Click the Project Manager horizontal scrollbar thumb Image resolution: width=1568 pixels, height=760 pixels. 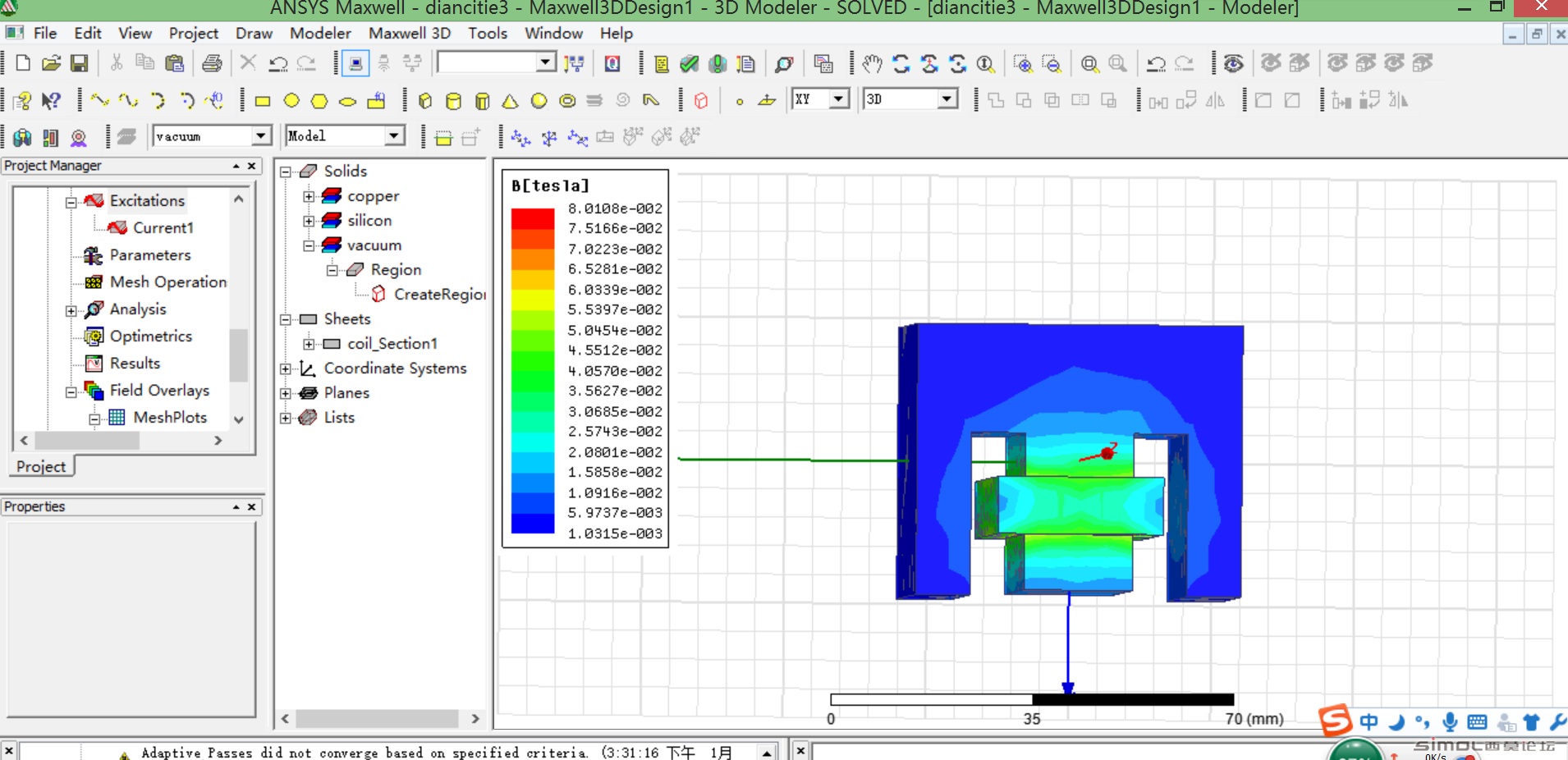point(87,441)
